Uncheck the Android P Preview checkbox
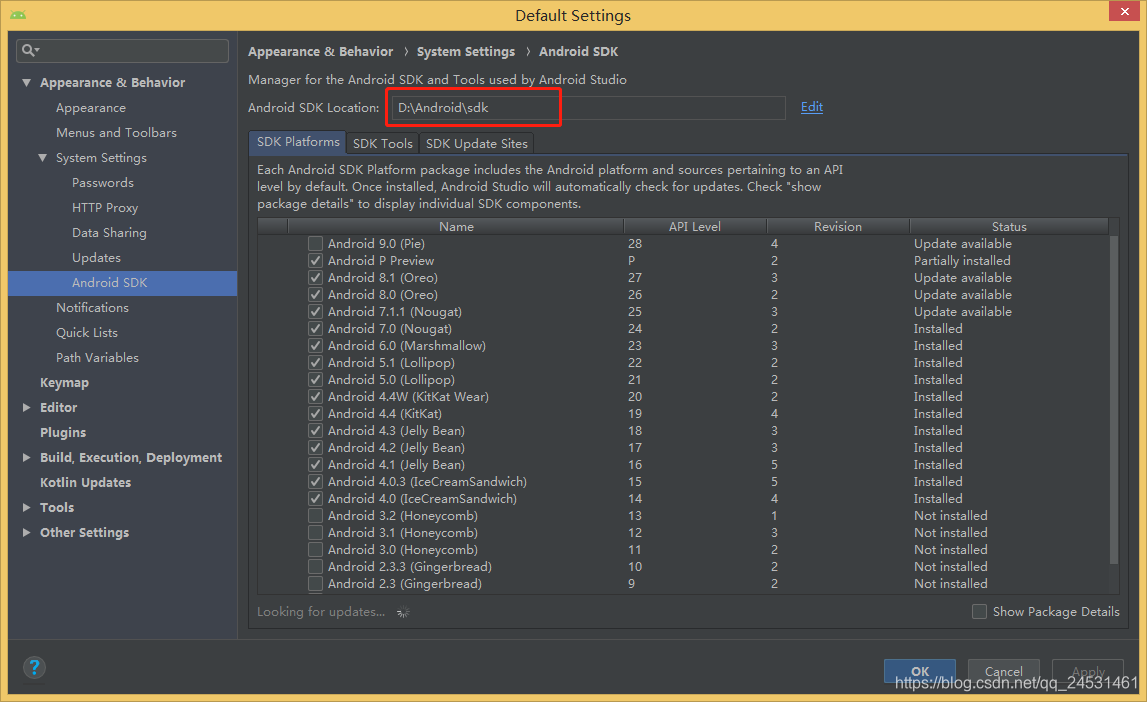This screenshot has width=1147, height=702. pos(315,260)
